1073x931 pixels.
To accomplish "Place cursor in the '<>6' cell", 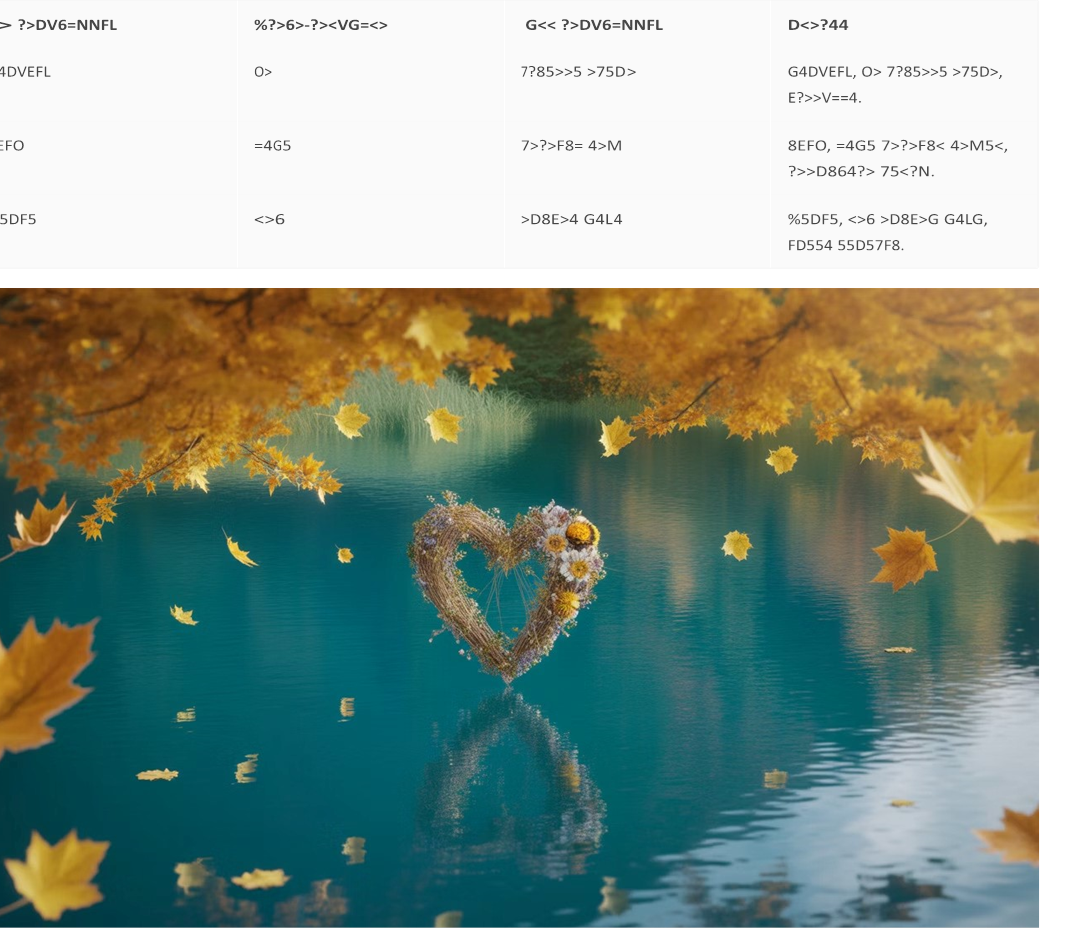I will tap(269, 219).
